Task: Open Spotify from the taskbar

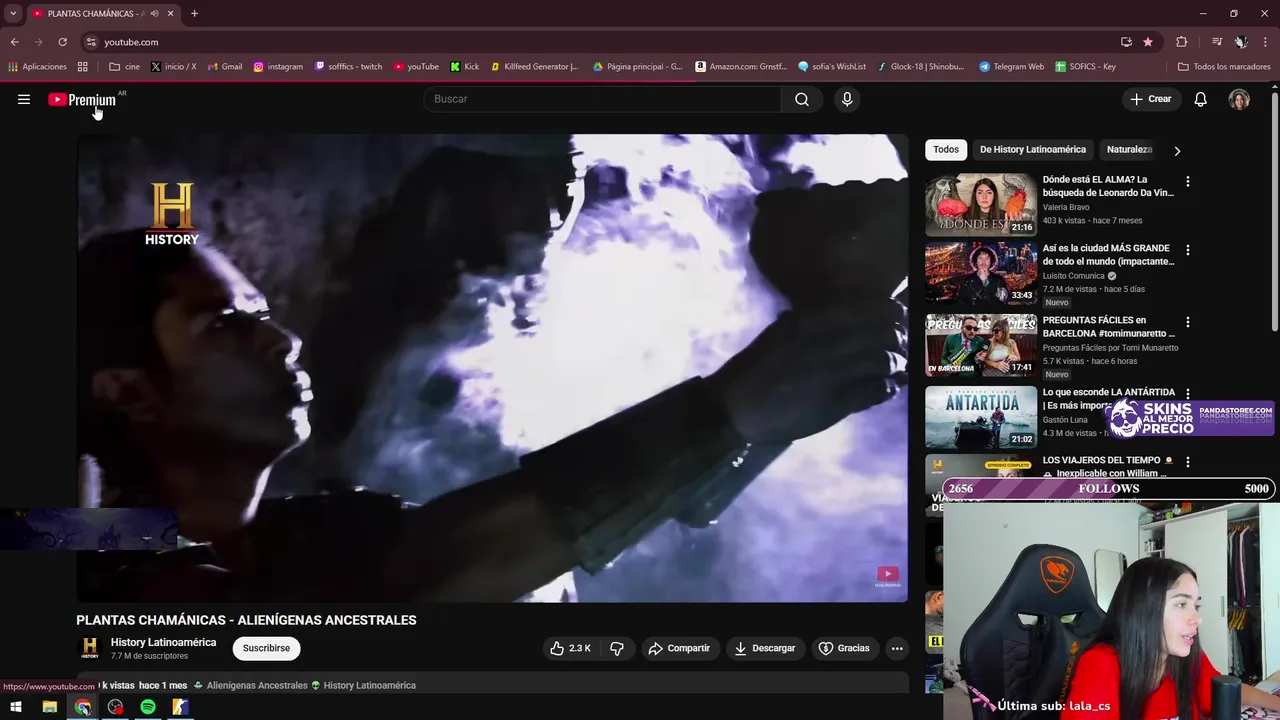Action: [x=148, y=707]
